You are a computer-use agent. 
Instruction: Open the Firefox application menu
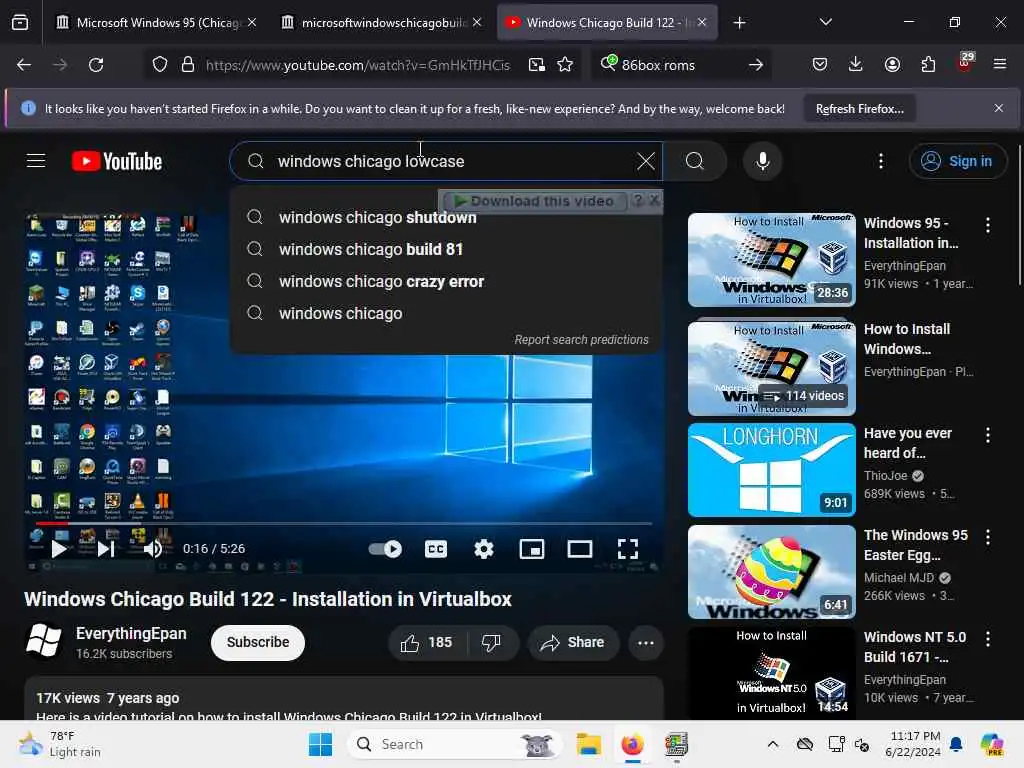tap(999, 64)
